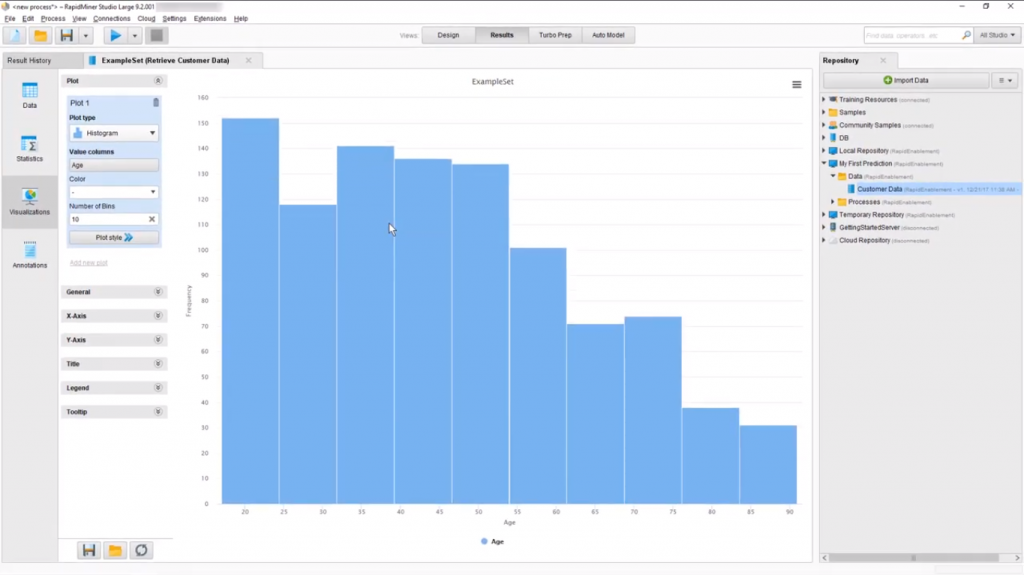Load plot configuration from bottom folder icon
1024x575 pixels.
[115, 550]
